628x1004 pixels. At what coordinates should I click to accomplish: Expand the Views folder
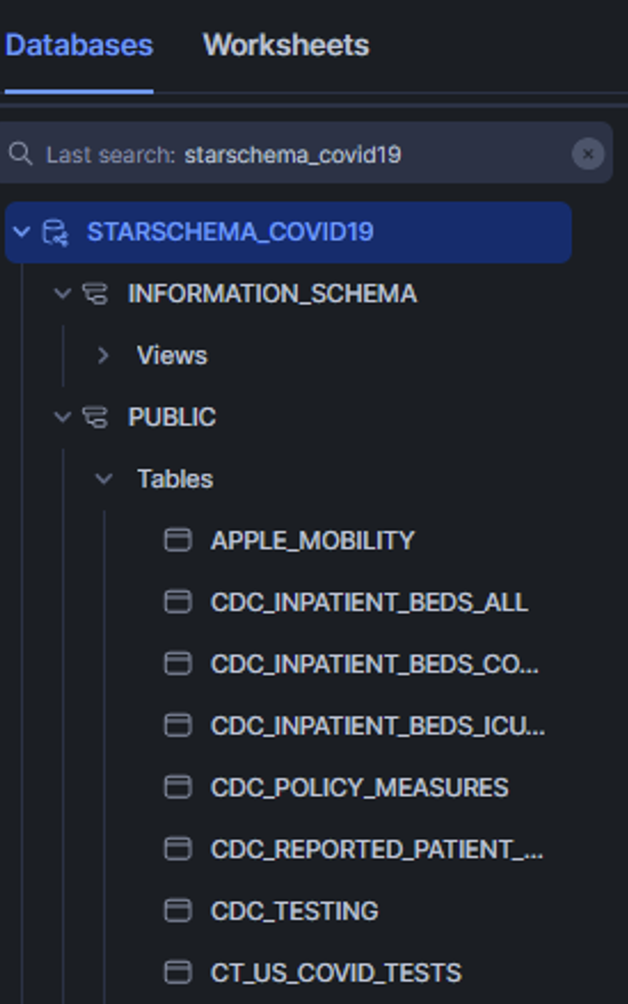tap(103, 356)
